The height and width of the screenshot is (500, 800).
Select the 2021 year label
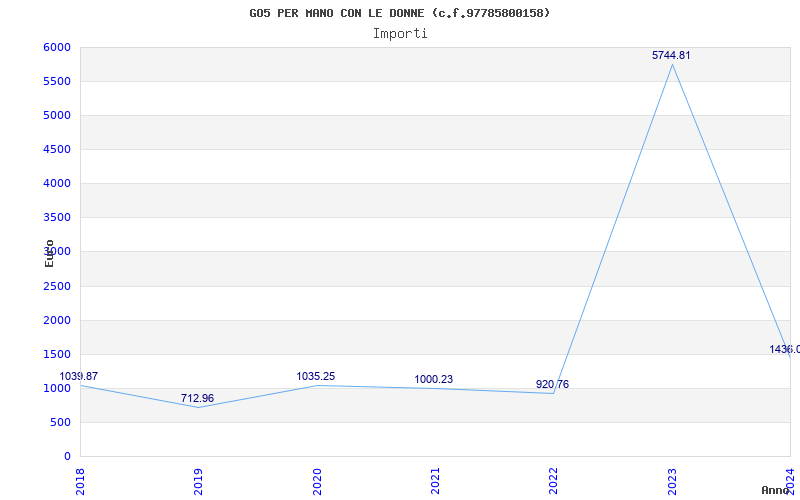tap(435, 482)
